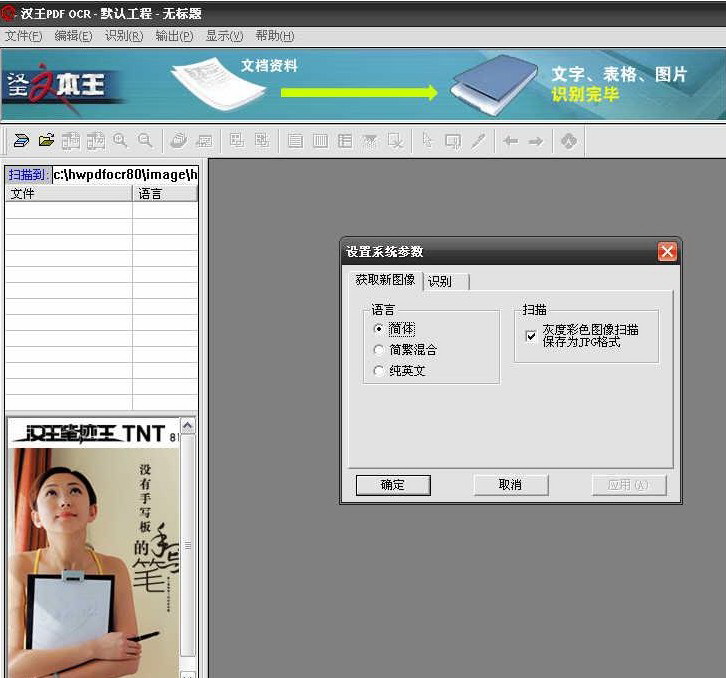Click the 取消 button
The height and width of the screenshot is (678, 726).
tap(511, 485)
